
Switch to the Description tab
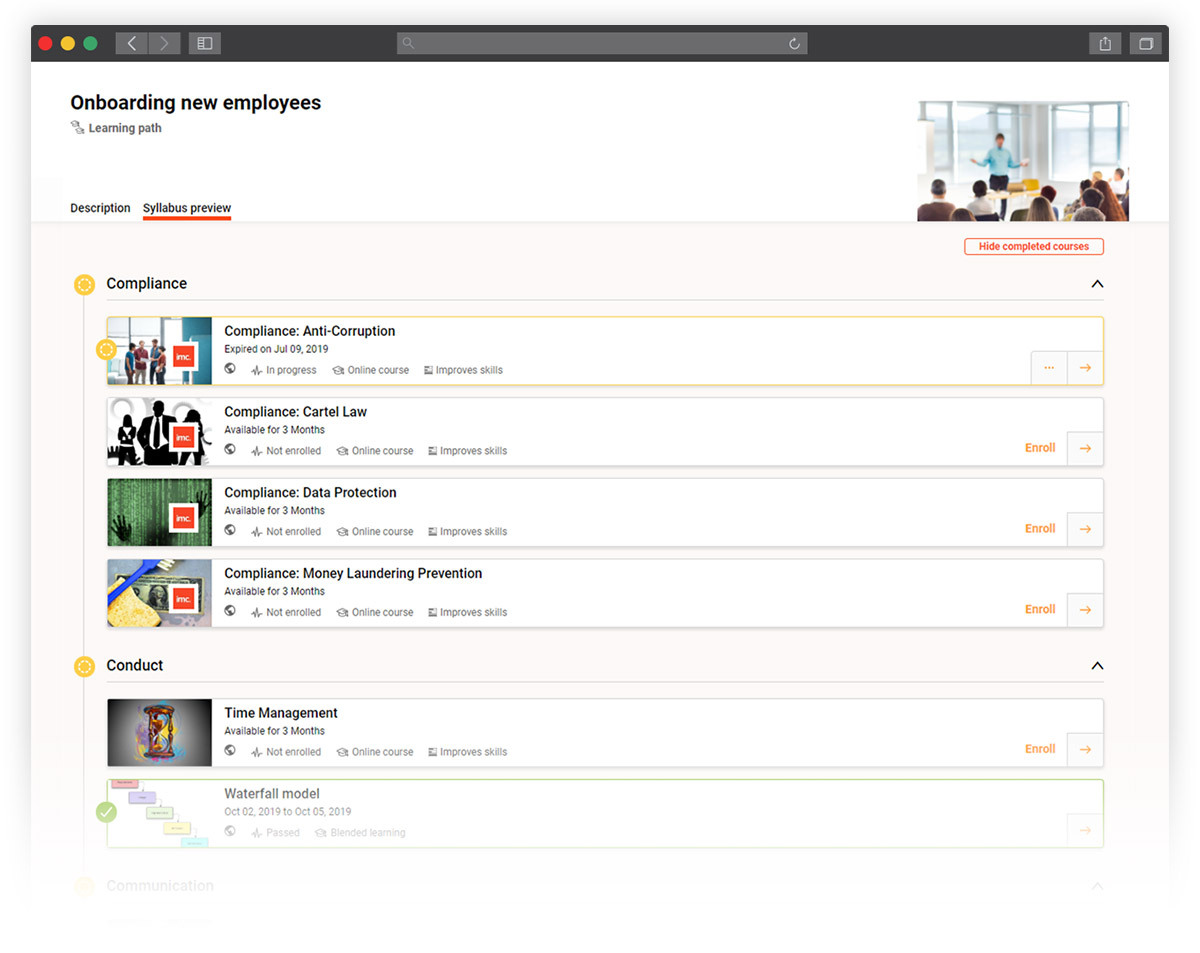point(100,208)
